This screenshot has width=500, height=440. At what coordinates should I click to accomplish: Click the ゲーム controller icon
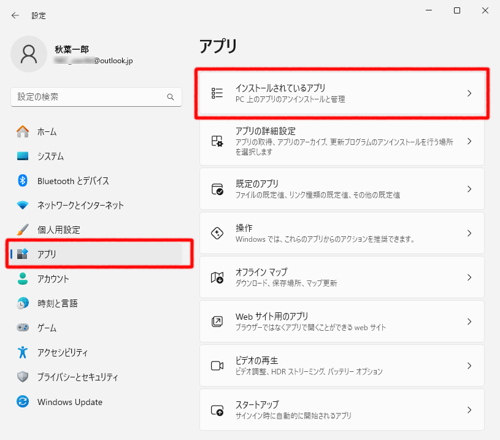[23, 328]
